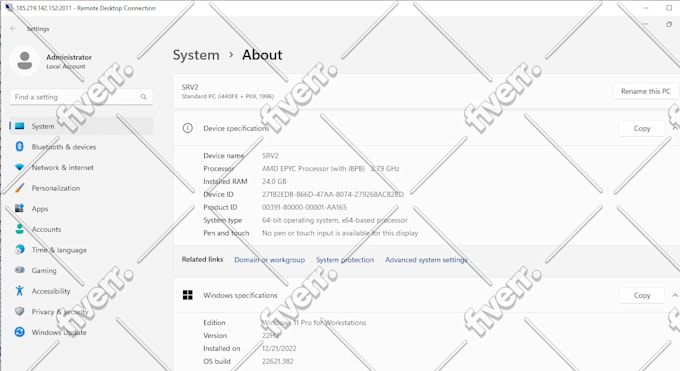
Task: Click the 64-bit operating system text
Action: pyautogui.click(x=335, y=220)
